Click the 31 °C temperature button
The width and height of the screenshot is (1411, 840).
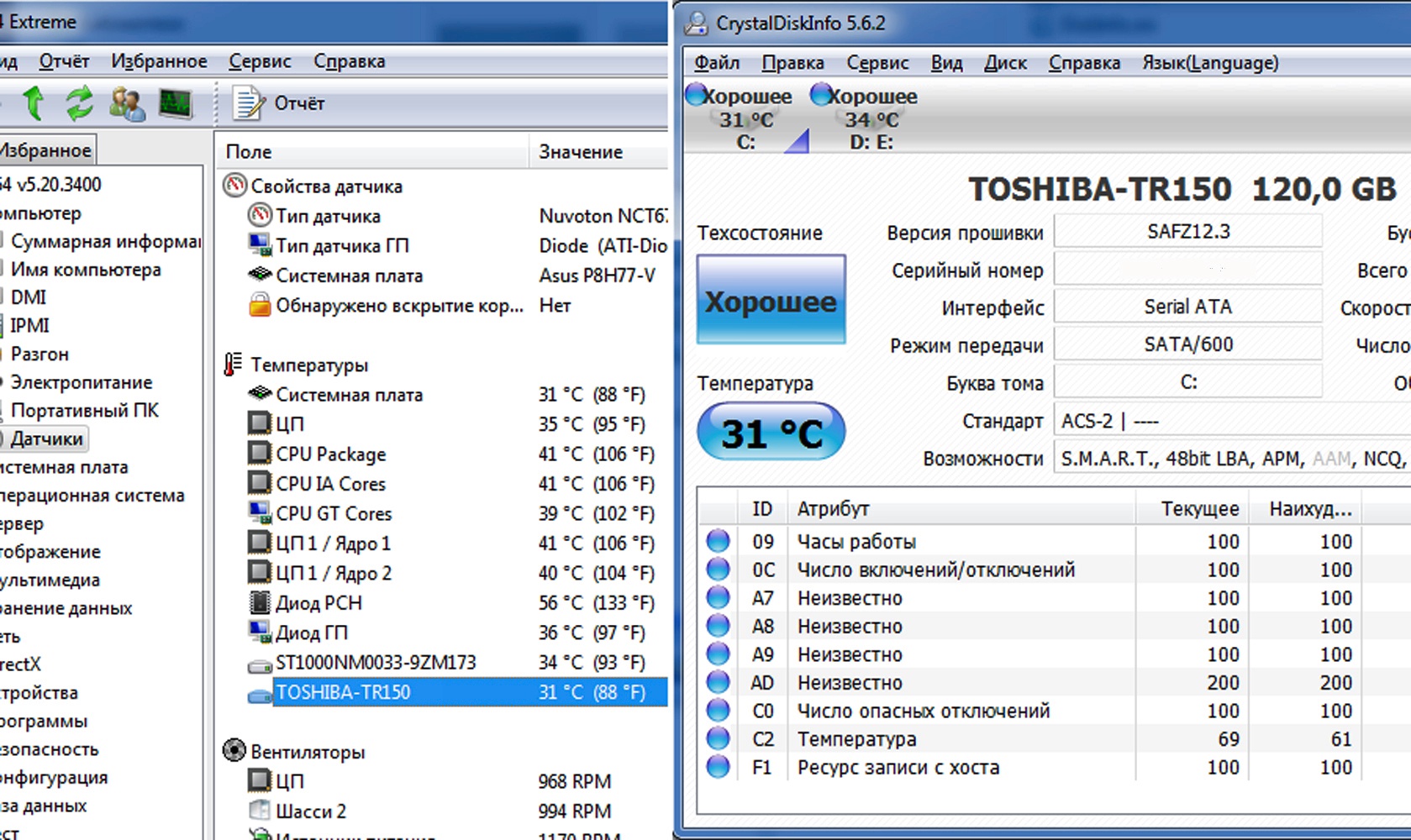coord(771,432)
